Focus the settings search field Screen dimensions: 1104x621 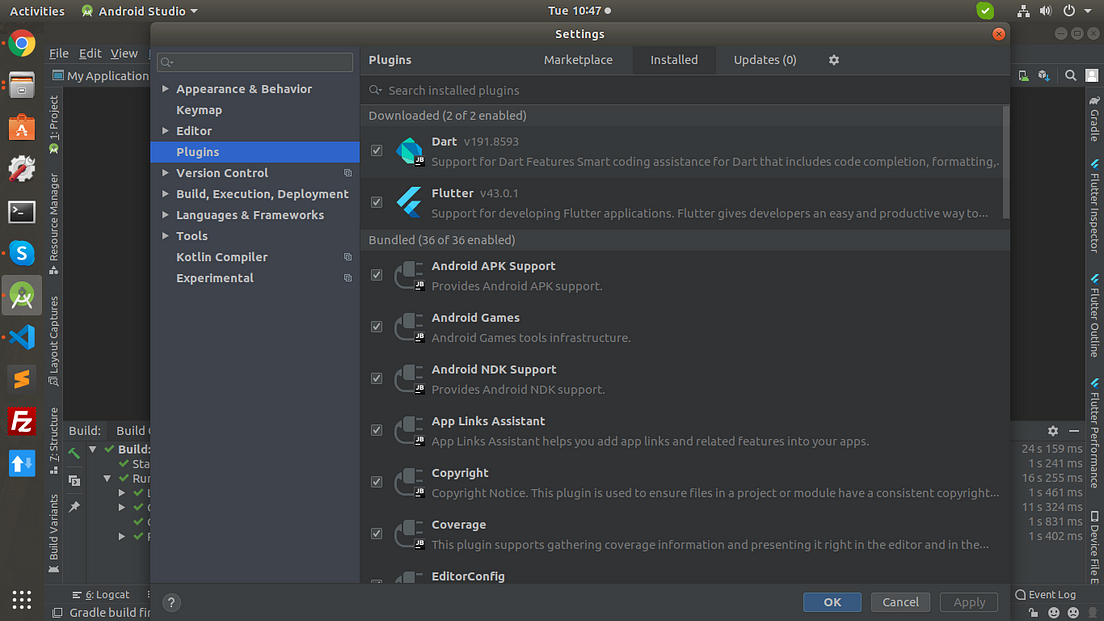click(x=255, y=62)
